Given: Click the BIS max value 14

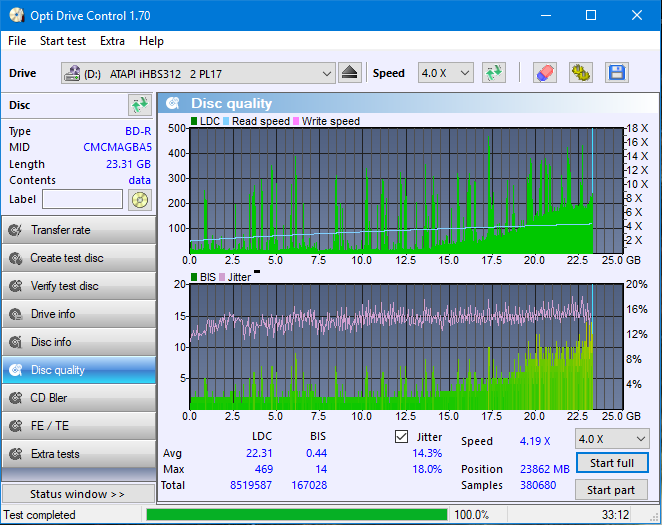Looking at the screenshot, I should (x=321, y=469).
